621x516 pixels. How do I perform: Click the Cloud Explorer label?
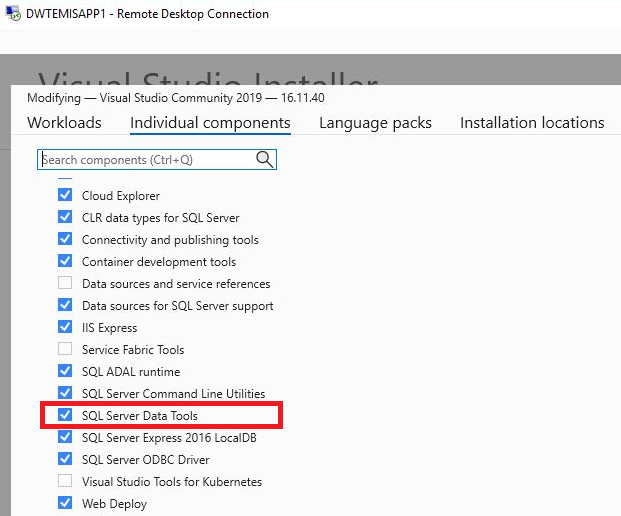[x=121, y=196]
